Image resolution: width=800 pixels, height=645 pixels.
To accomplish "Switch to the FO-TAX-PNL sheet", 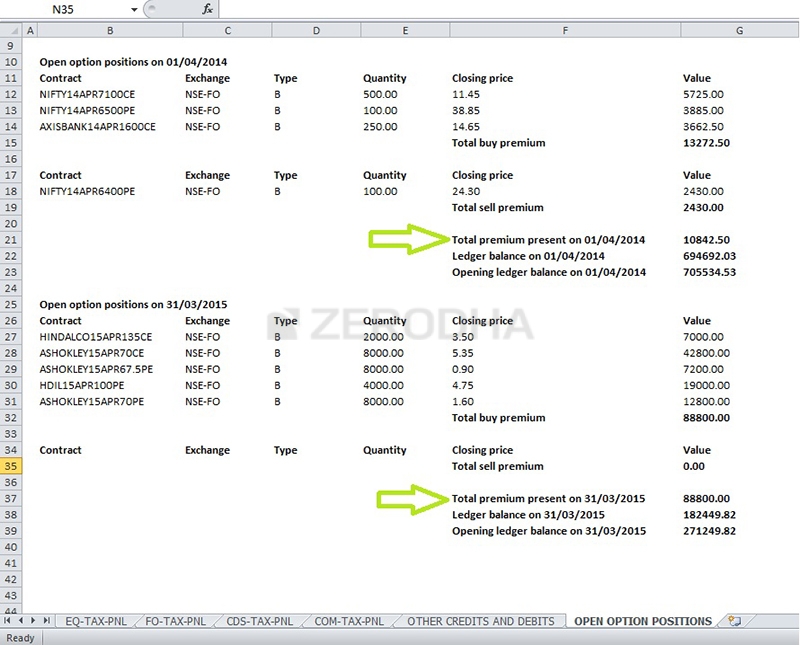I will [x=175, y=620].
